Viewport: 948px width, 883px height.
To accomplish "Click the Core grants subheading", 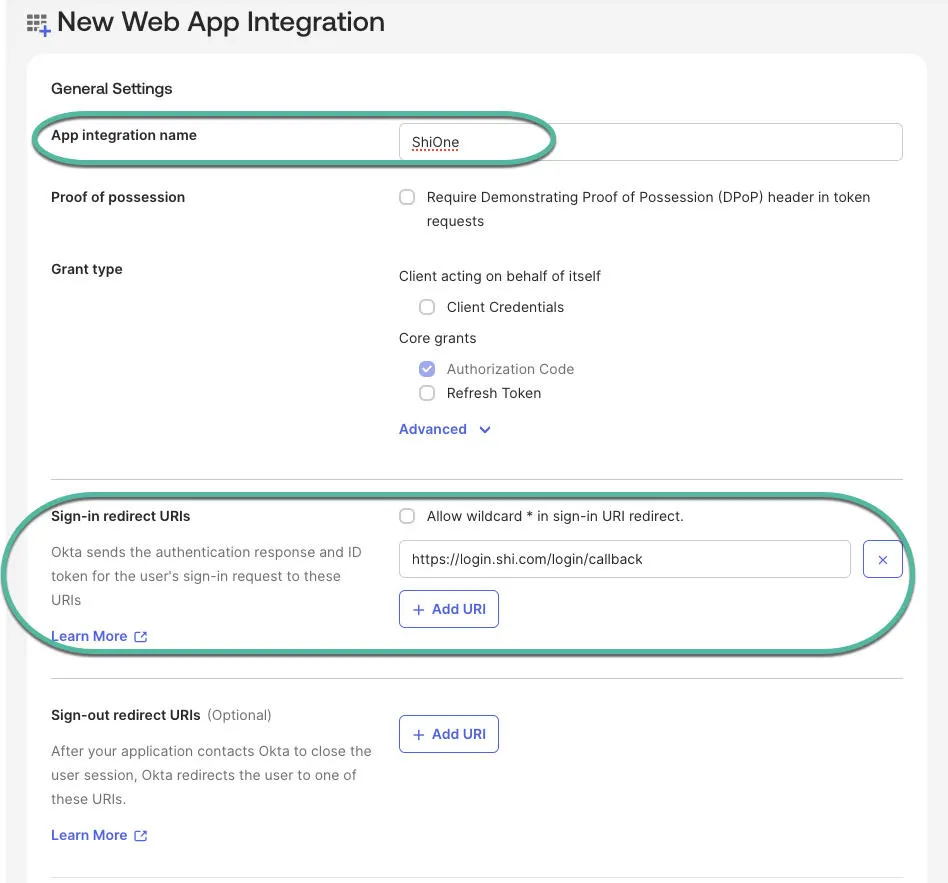I will coord(437,338).
